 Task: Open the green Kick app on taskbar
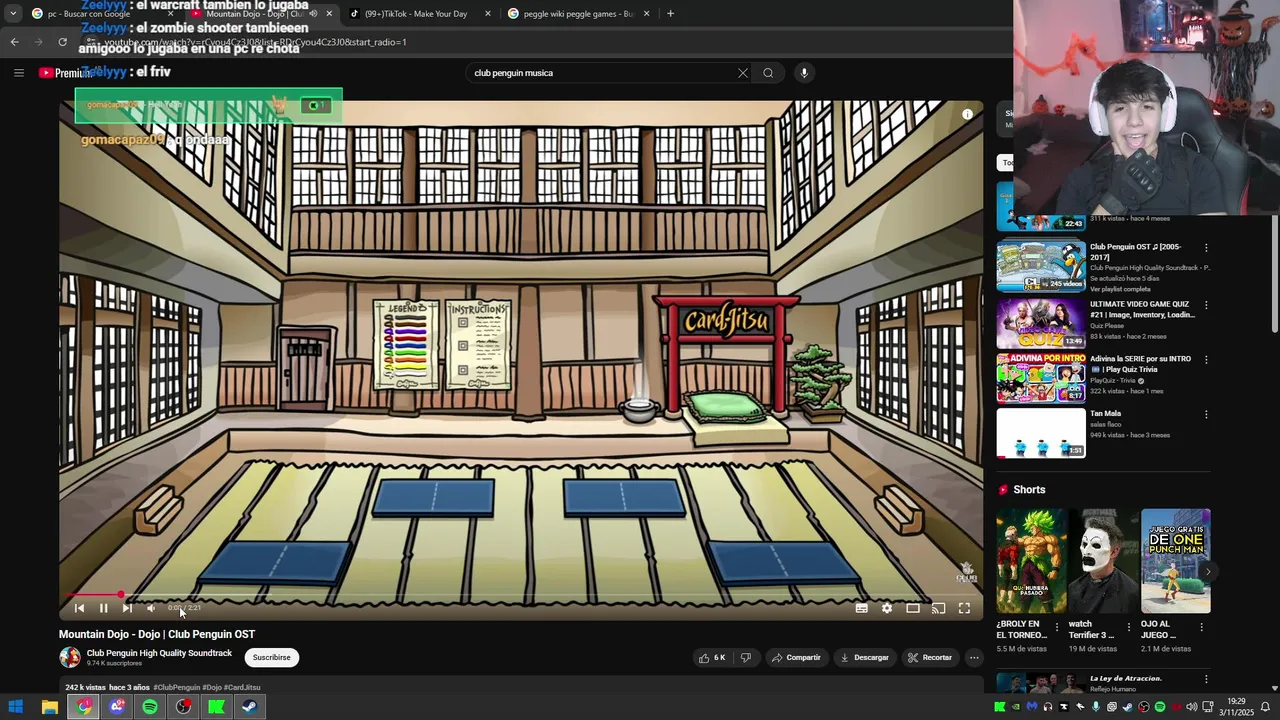point(216,707)
